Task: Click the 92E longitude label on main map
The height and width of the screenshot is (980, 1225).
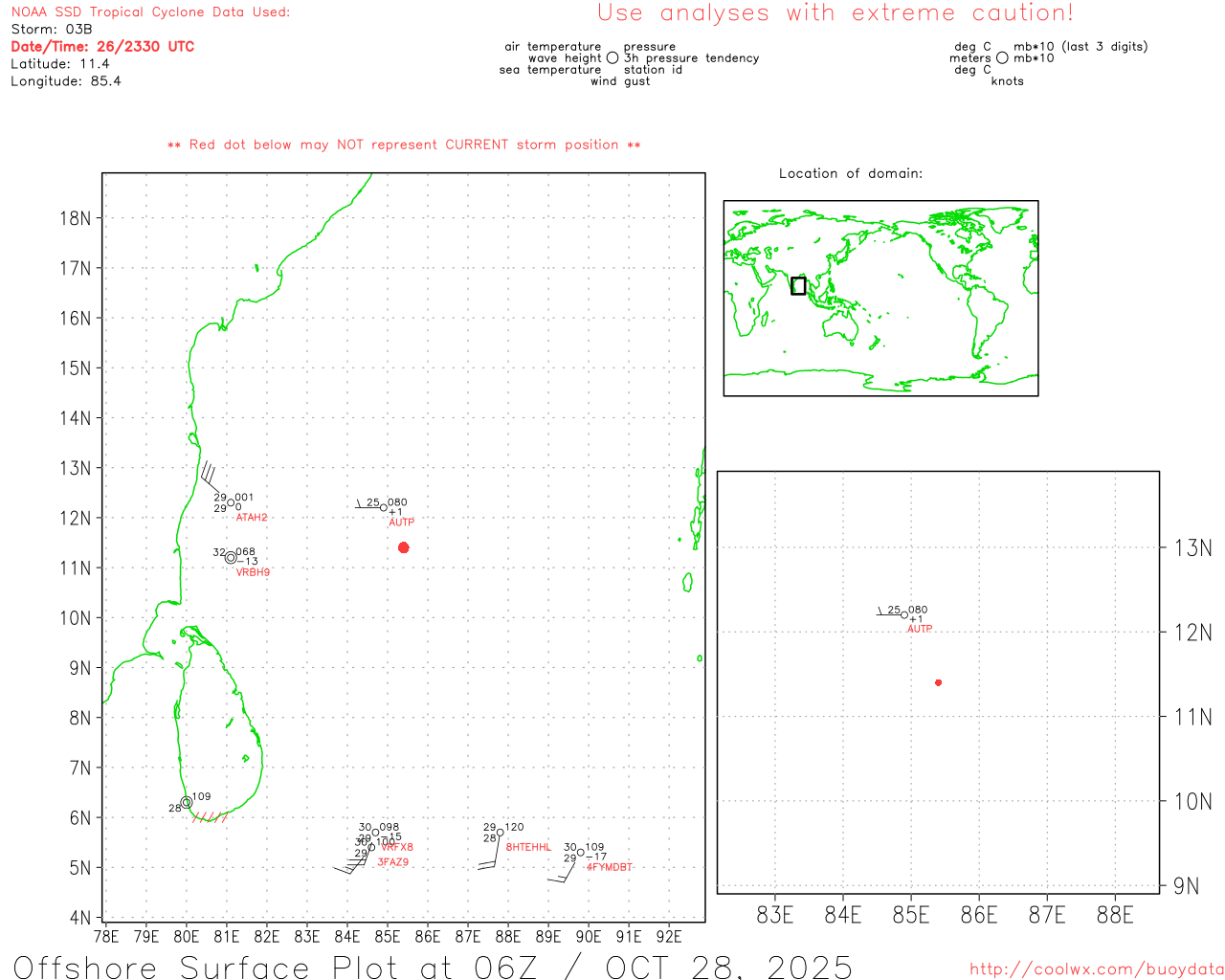Action: coord(668,936)
